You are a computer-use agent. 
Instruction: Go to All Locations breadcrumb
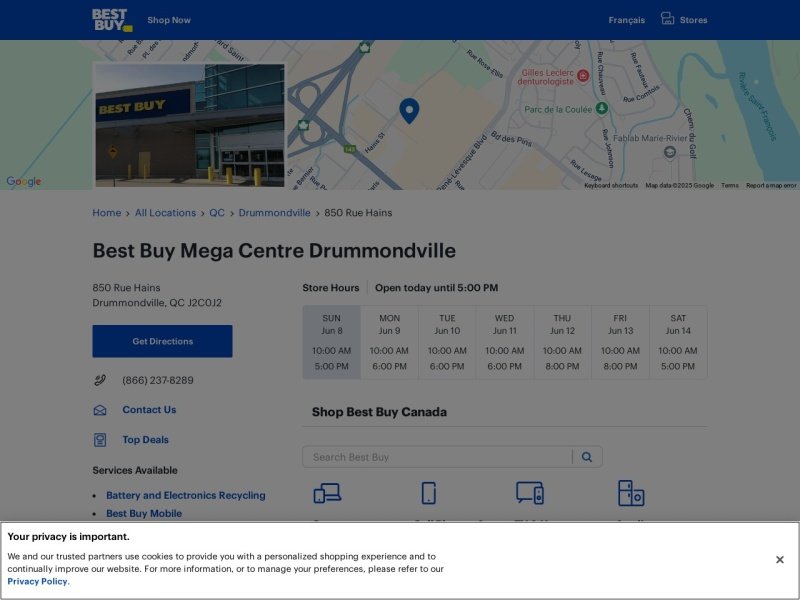[165, 213]
